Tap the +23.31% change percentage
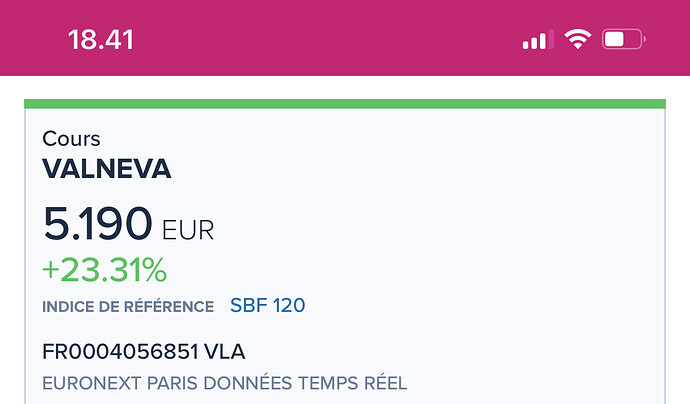690x404 pixels. tap(105, 270)
